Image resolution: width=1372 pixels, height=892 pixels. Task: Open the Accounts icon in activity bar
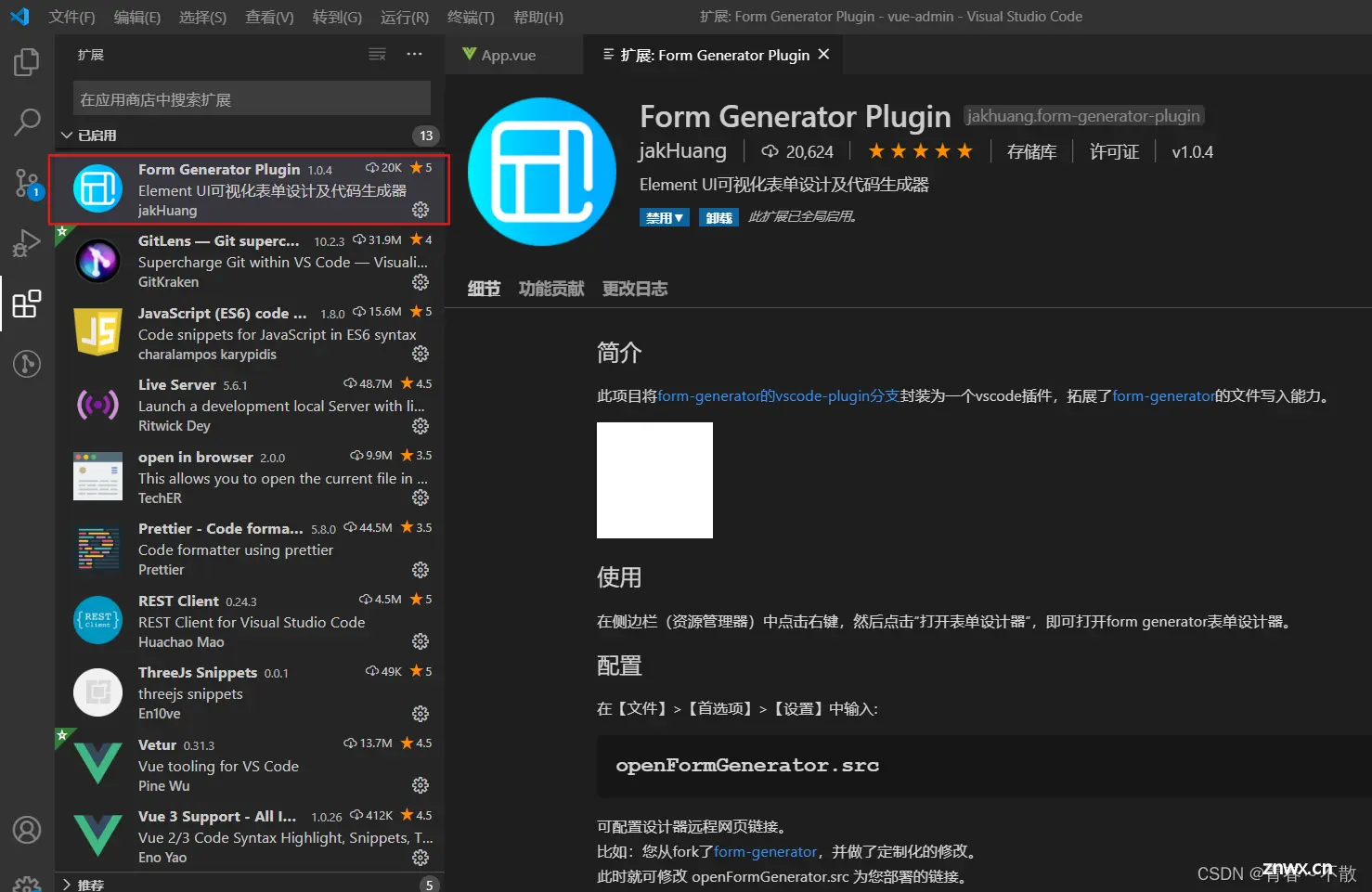(26, 829)
